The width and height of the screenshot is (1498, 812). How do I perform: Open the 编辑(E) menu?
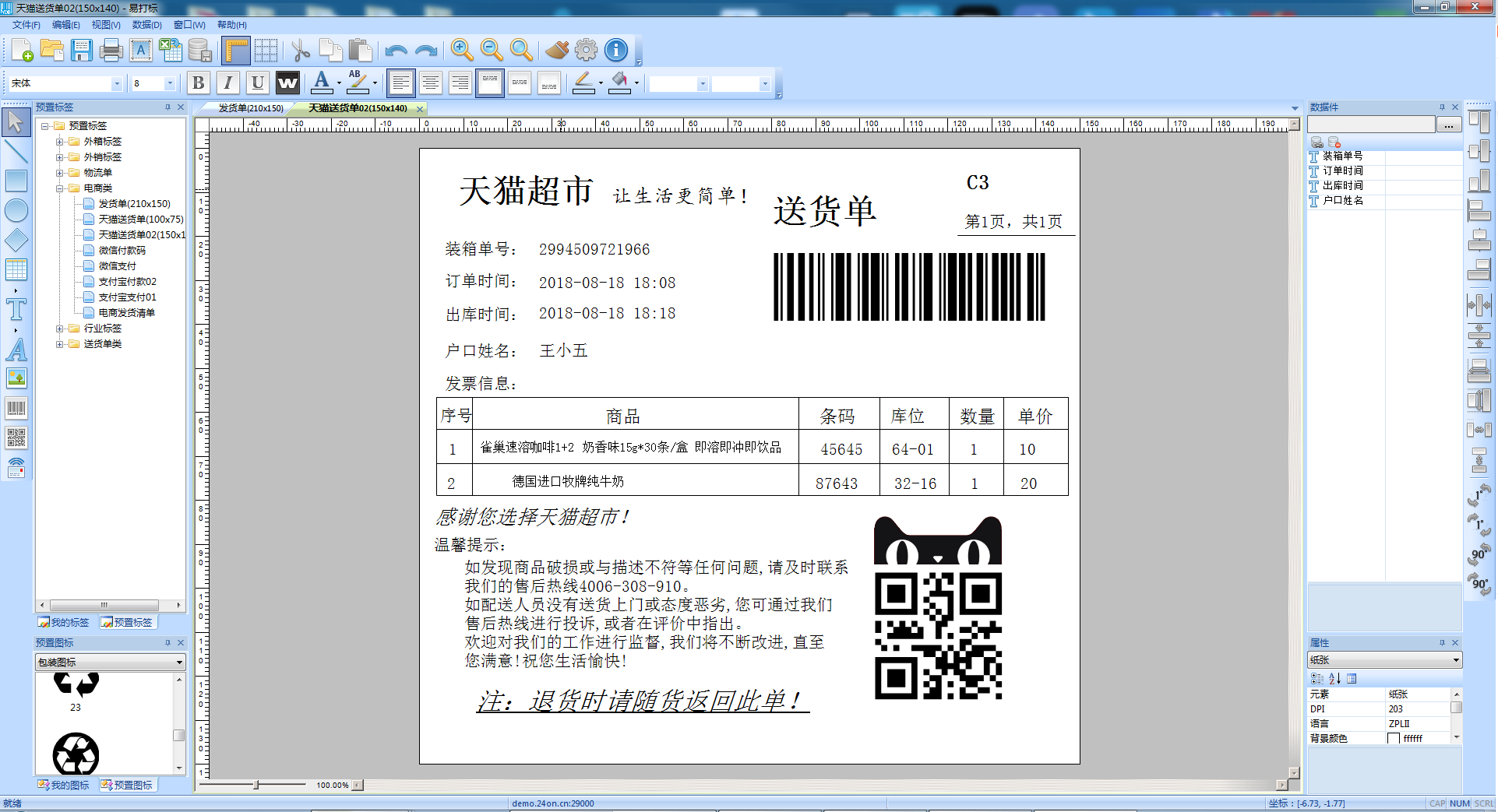click(66, 25)
